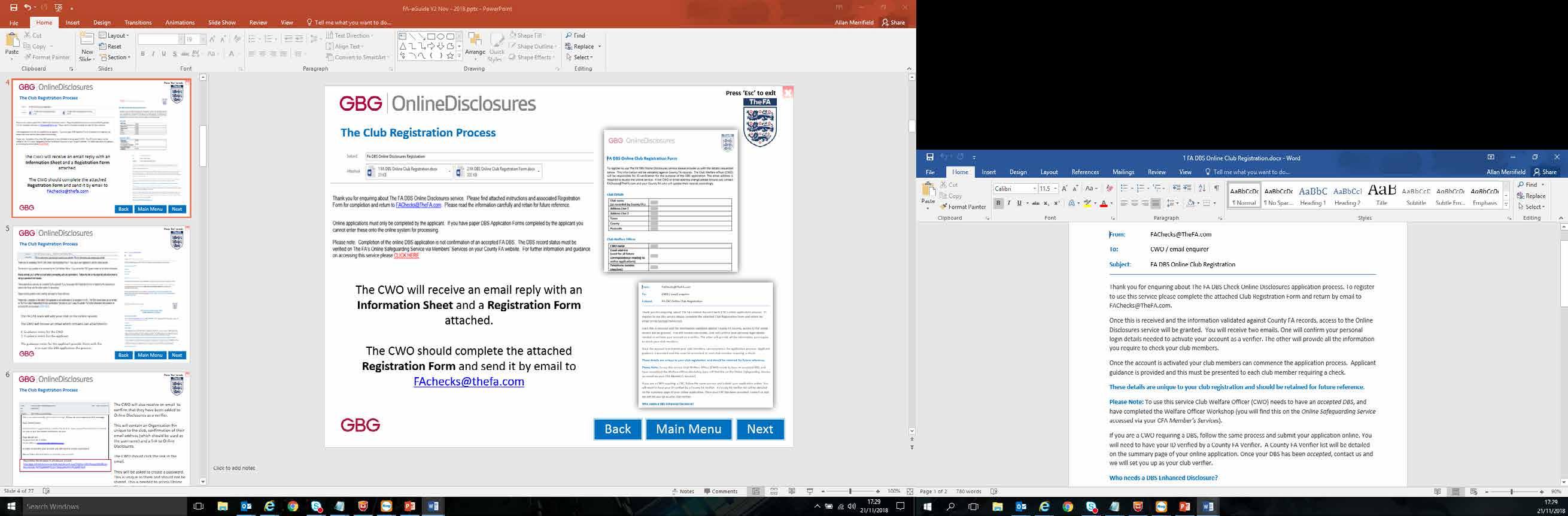Image resolution: width=1568 pixels, height=516 pixels.
Task: Click the Sort icon in Word's Paragraph group
Action: (x=1202, y=189)
